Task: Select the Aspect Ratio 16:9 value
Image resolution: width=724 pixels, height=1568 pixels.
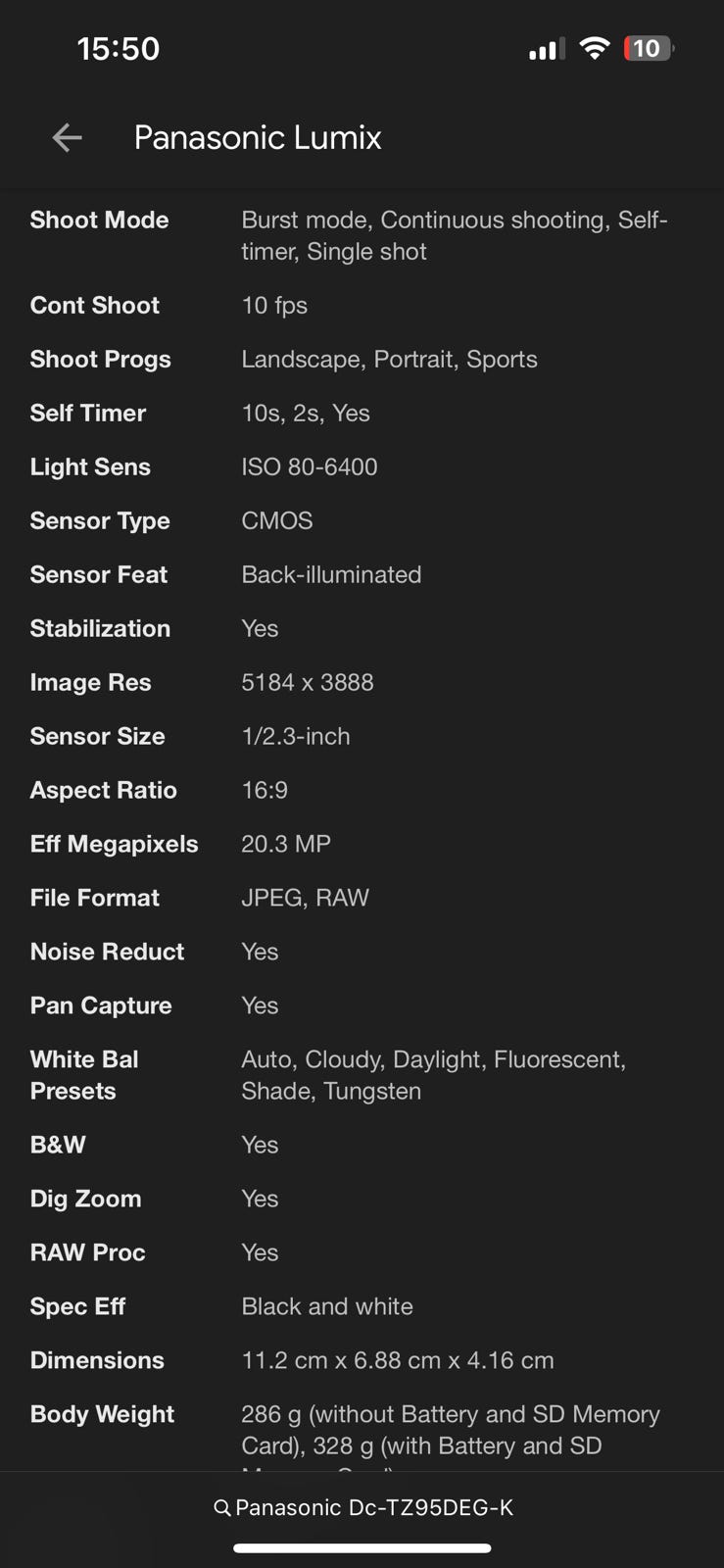Action: tap(265, 790)
